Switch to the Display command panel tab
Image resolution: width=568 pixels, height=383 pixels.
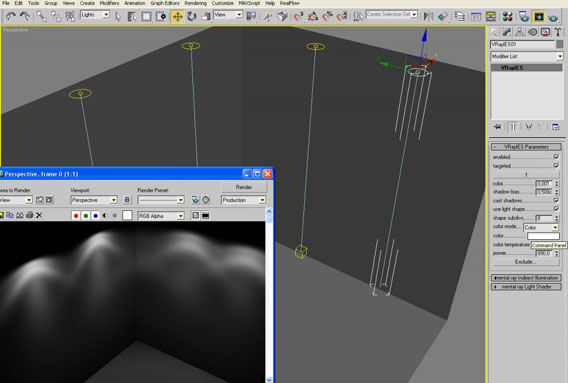(545, 32)
